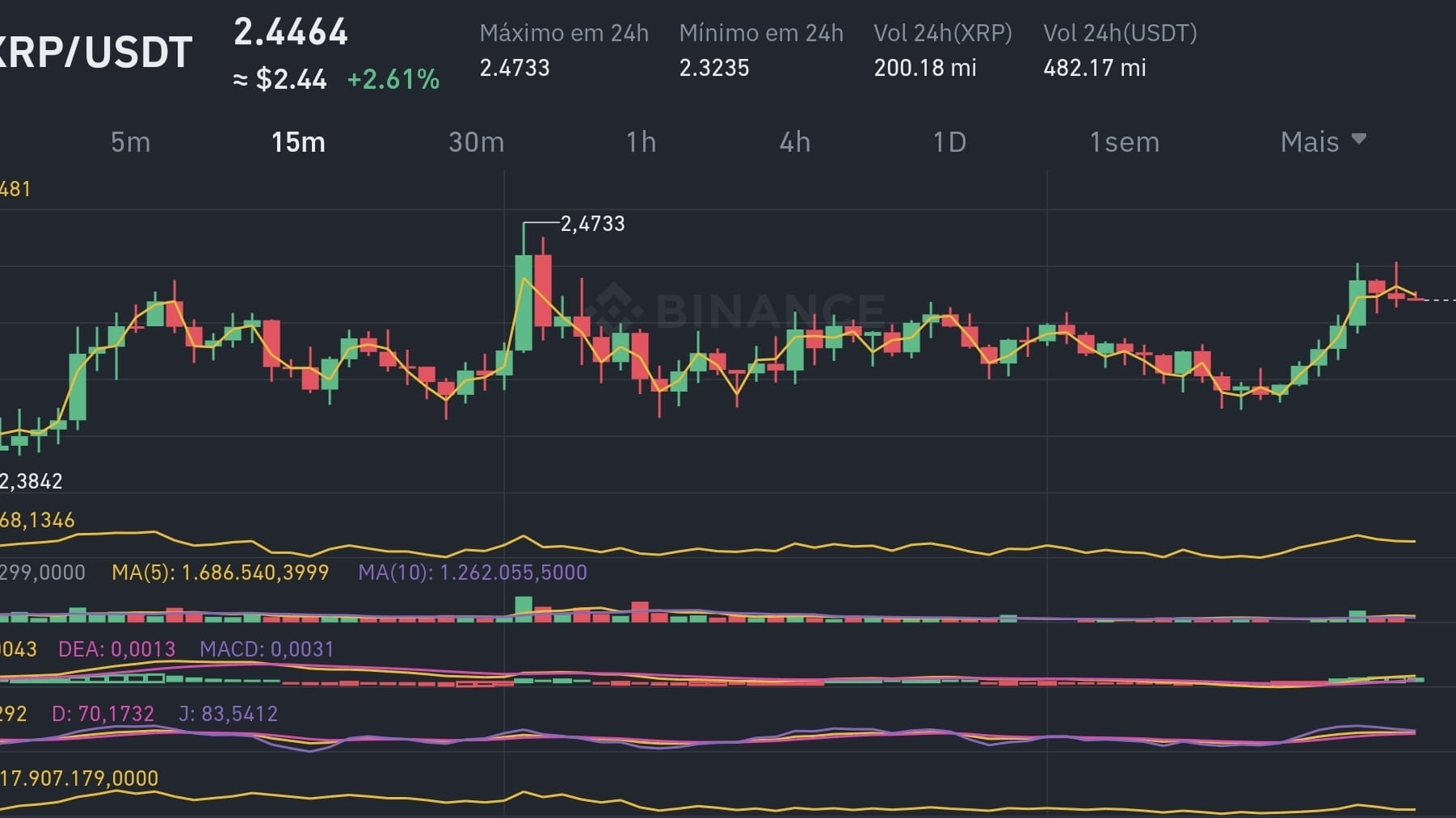Click the Máximo em 24h label
The image size is (1456, 818).
click(564, 33)
